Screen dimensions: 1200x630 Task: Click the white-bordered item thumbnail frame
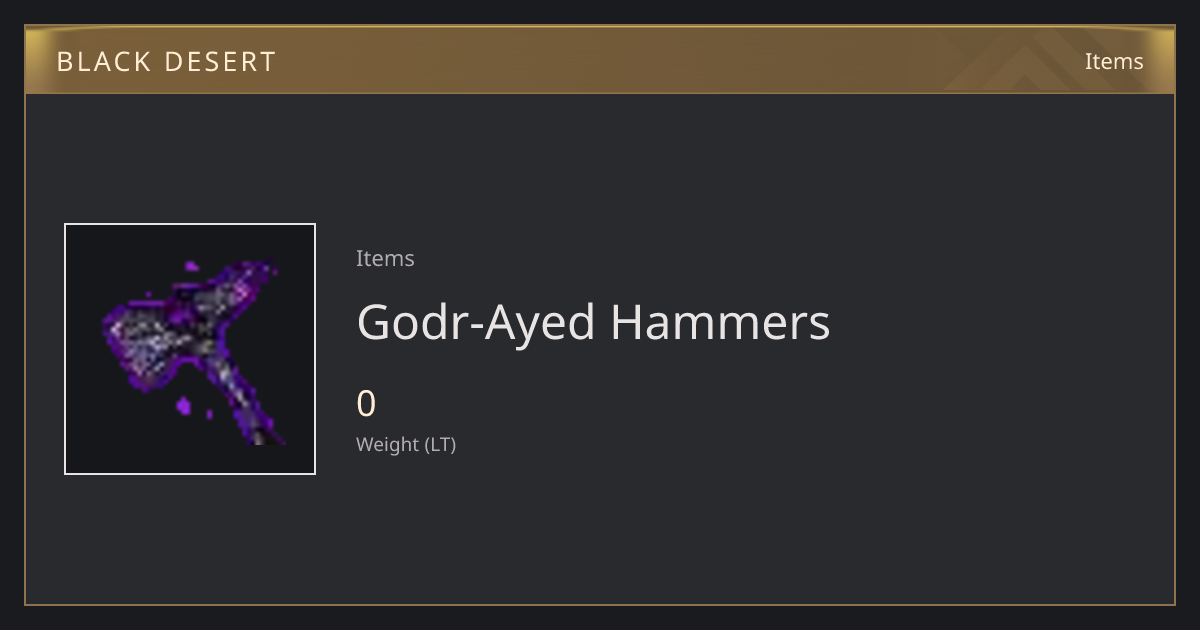click(190, 349)
